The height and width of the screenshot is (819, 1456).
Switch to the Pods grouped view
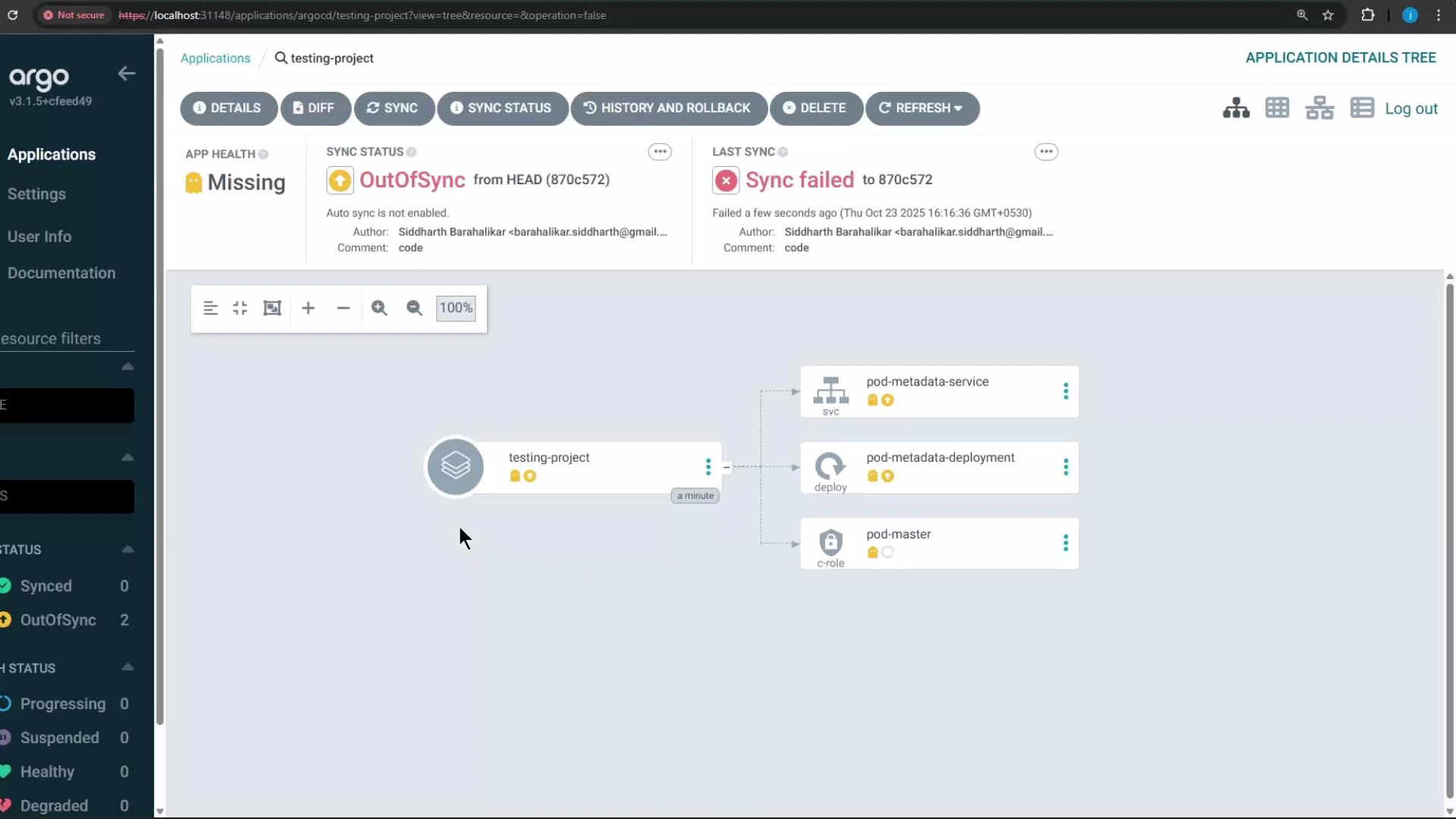coord(1278,108)
